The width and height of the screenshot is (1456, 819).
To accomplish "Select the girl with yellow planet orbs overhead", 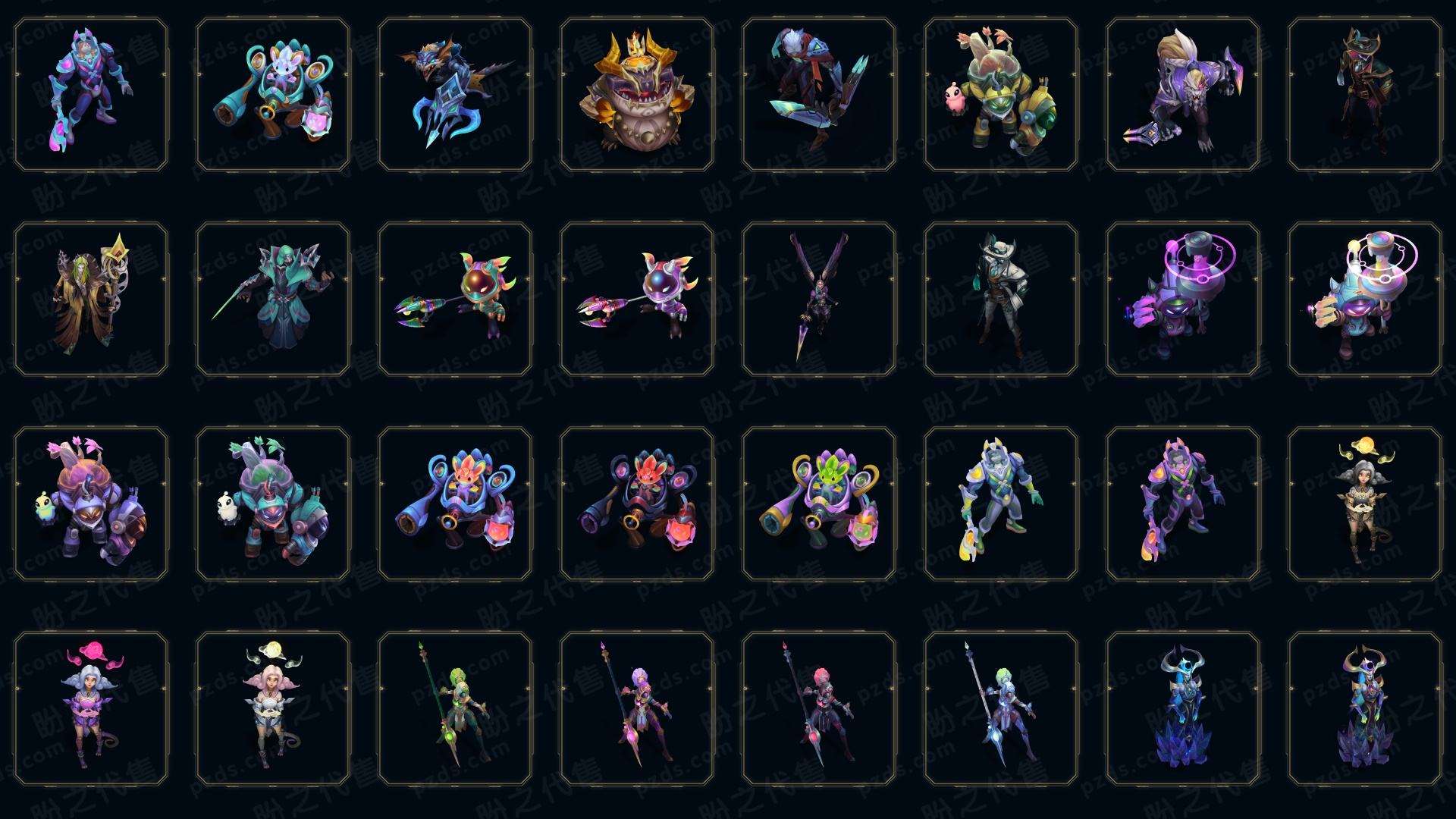I will [x=1365, y=504].
